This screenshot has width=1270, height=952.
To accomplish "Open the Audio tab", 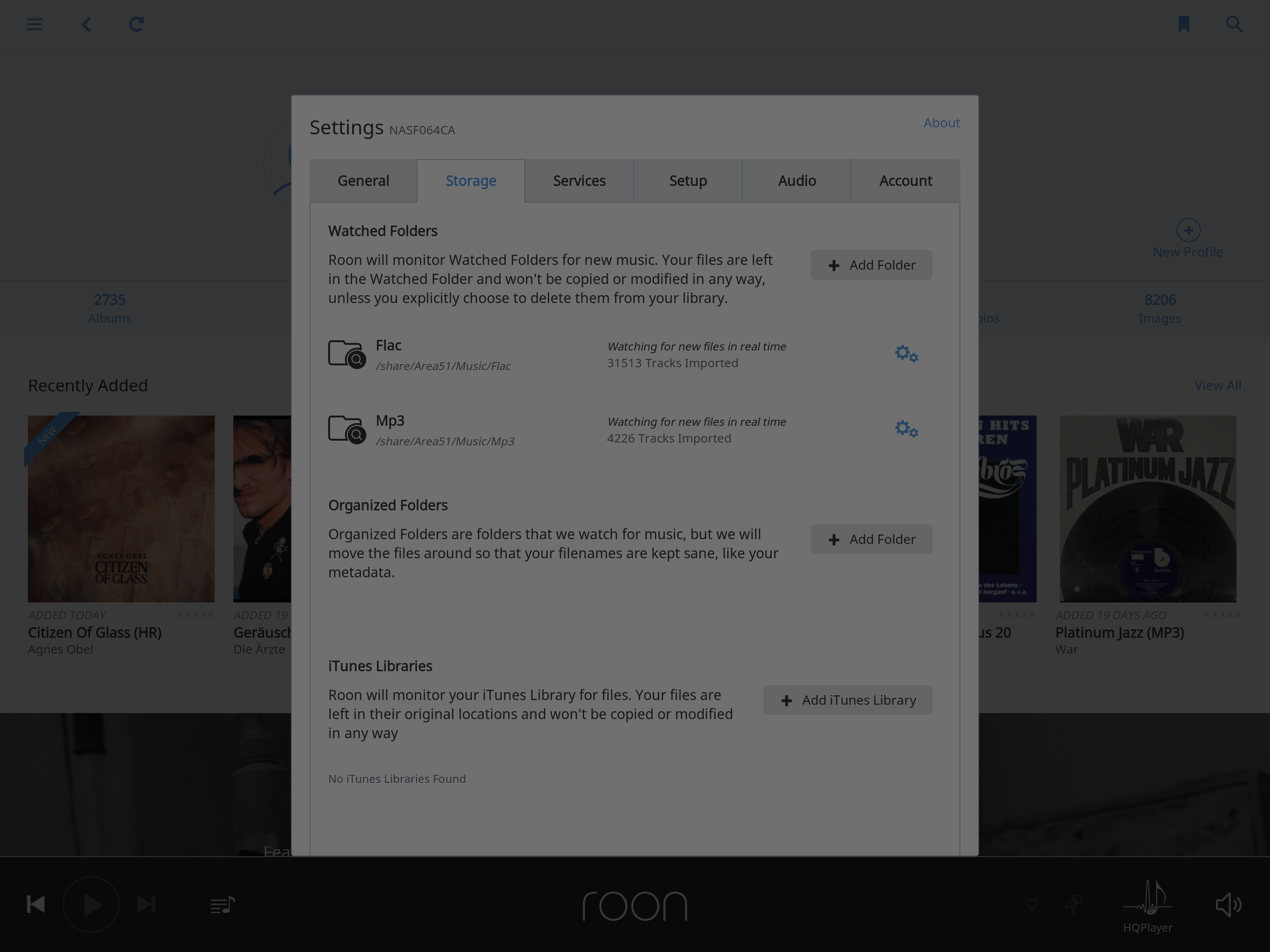I will pos(797,181).
